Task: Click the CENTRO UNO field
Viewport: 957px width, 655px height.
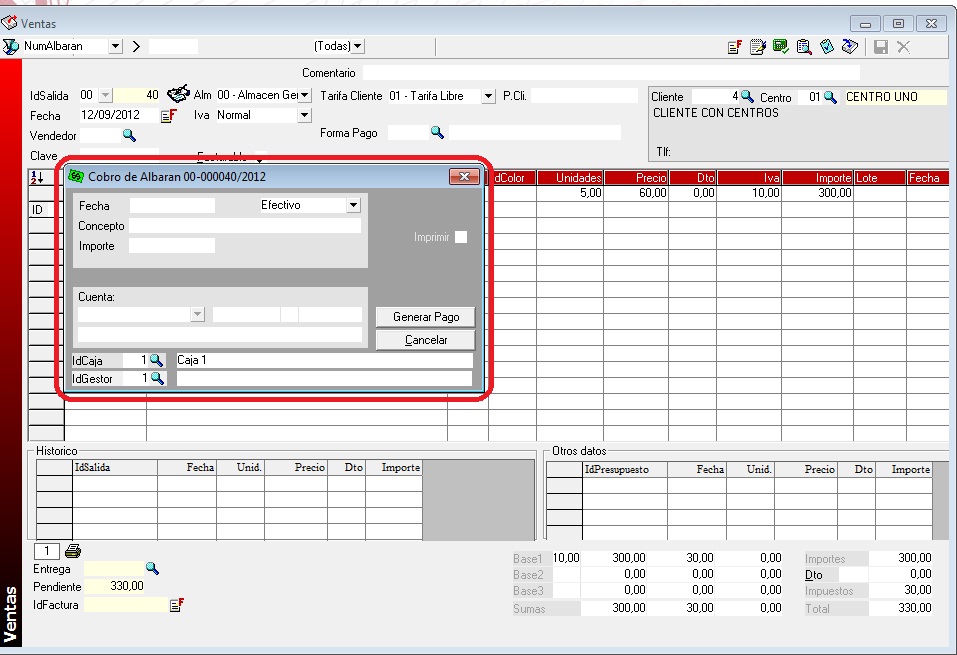Action: point(895,96)
